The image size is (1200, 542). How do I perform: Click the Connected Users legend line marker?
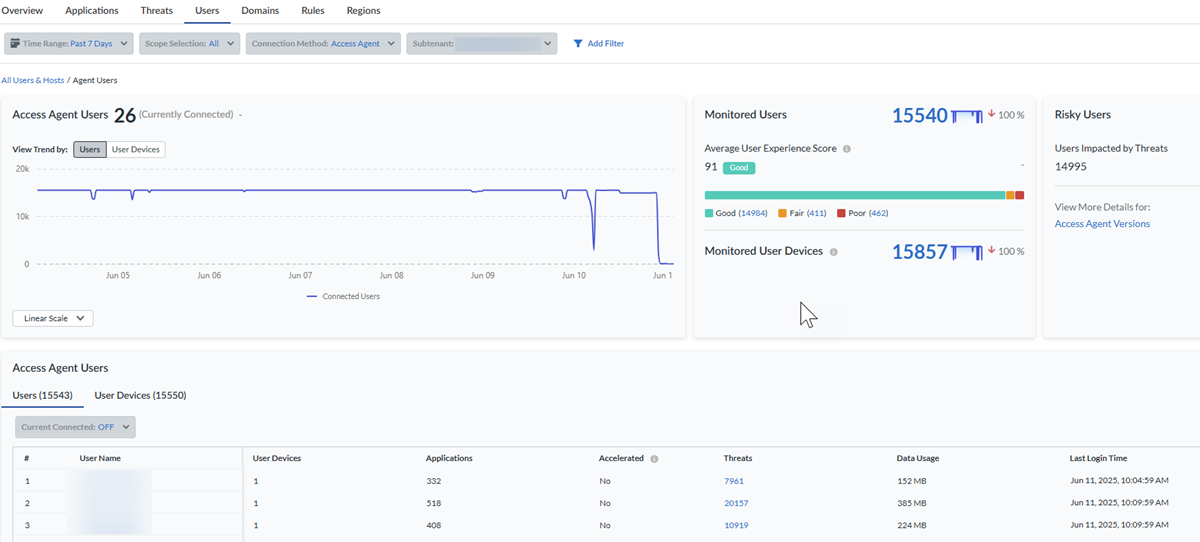click(312, 297)
